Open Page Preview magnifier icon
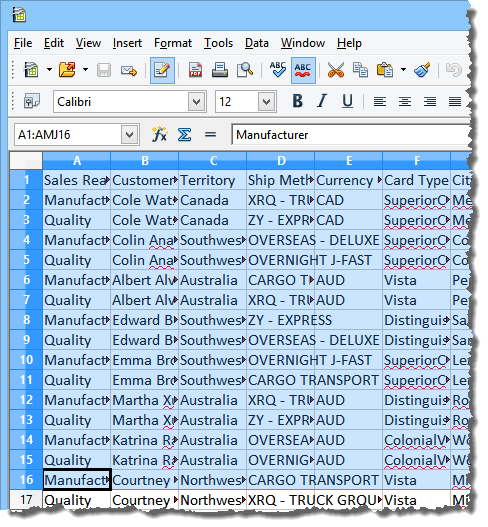488x527 pixels. coord(245,70)
